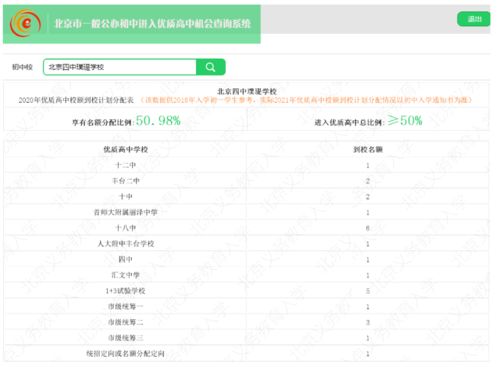Click the ≥50% total ratio value
Screen dimensions: 499x367
(405, 120)
